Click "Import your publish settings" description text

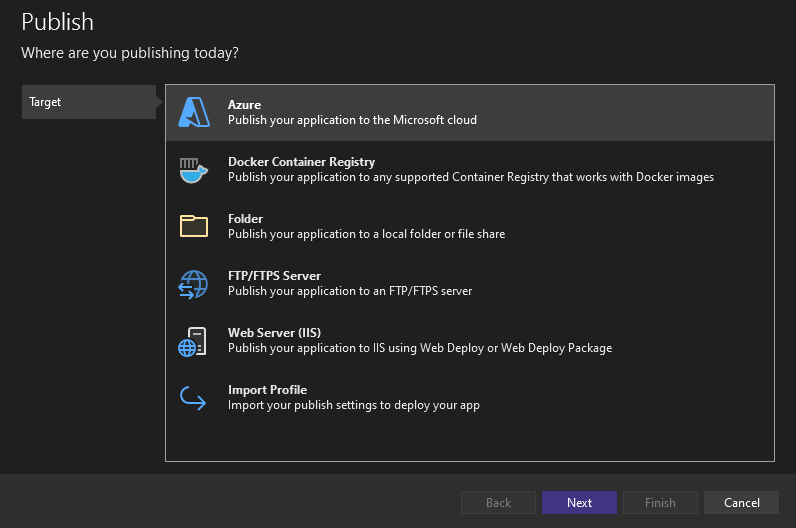[354, 405]
